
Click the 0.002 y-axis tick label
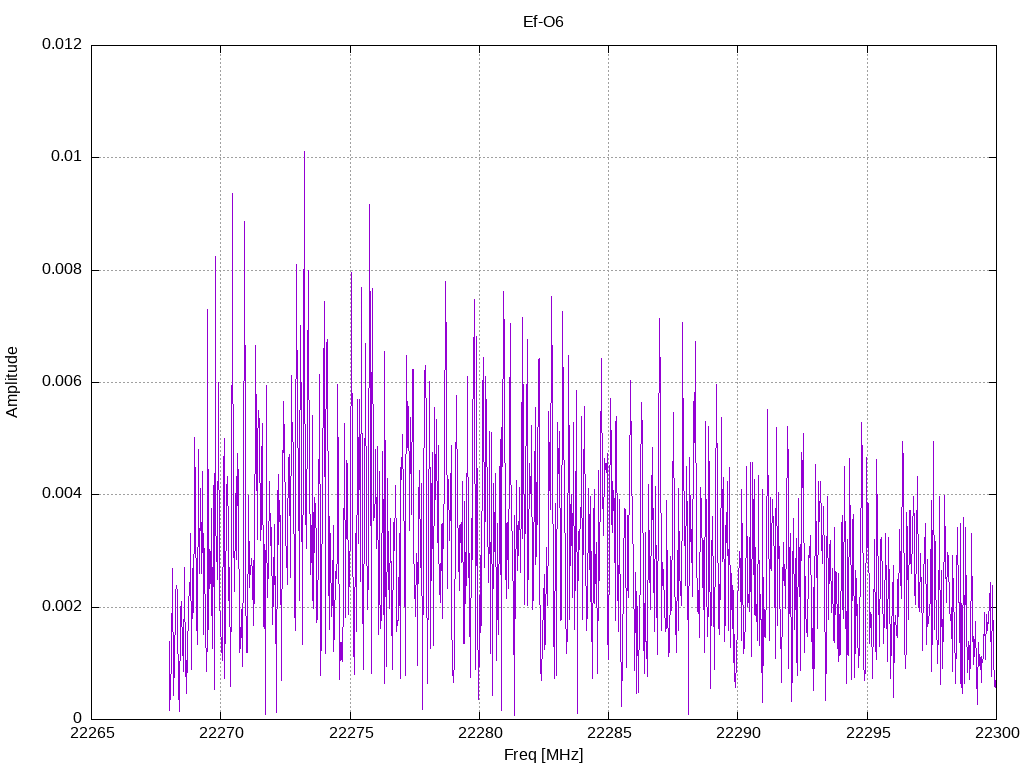pyautogui.click(x=62, y=607)
